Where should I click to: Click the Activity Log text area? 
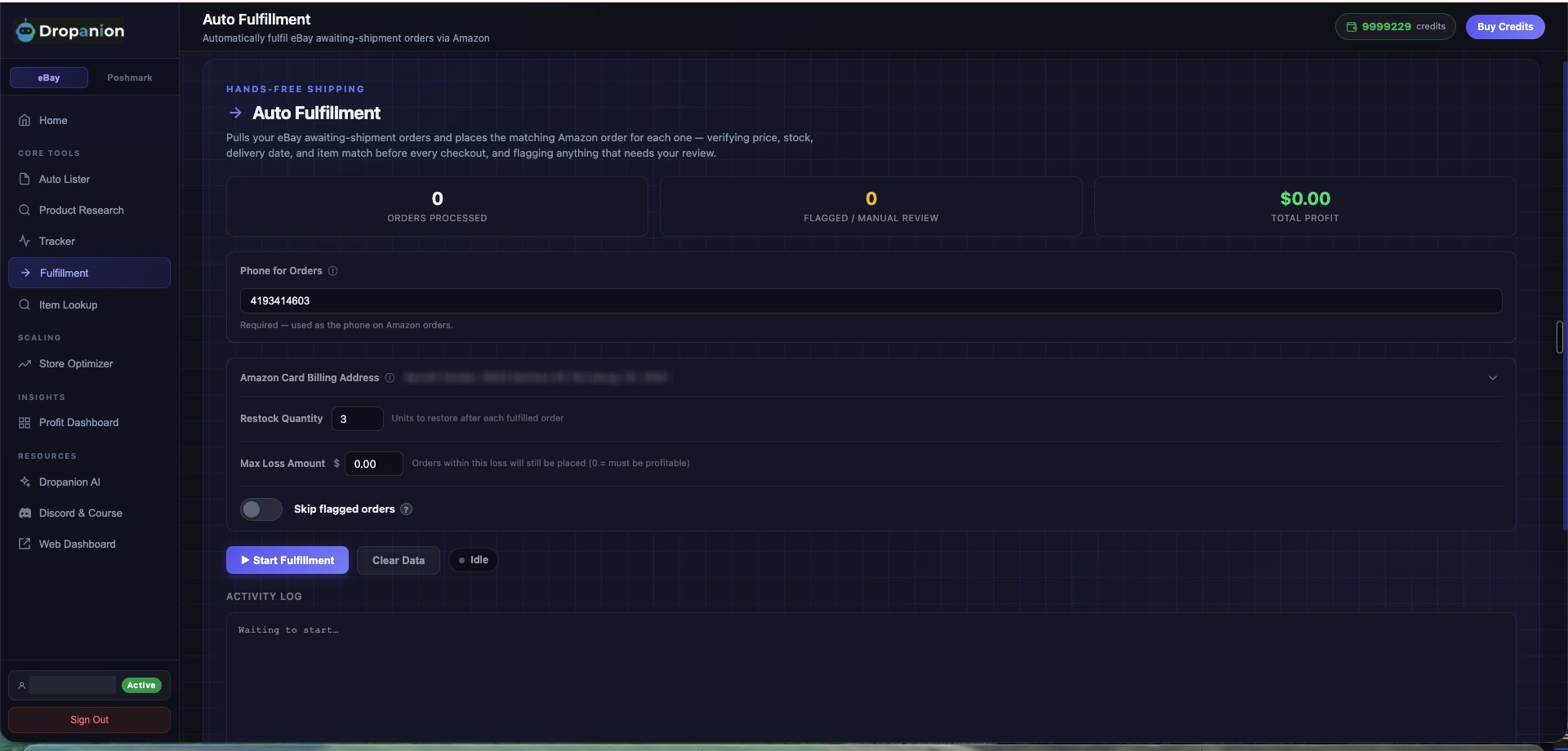click(x=871, y=678)
